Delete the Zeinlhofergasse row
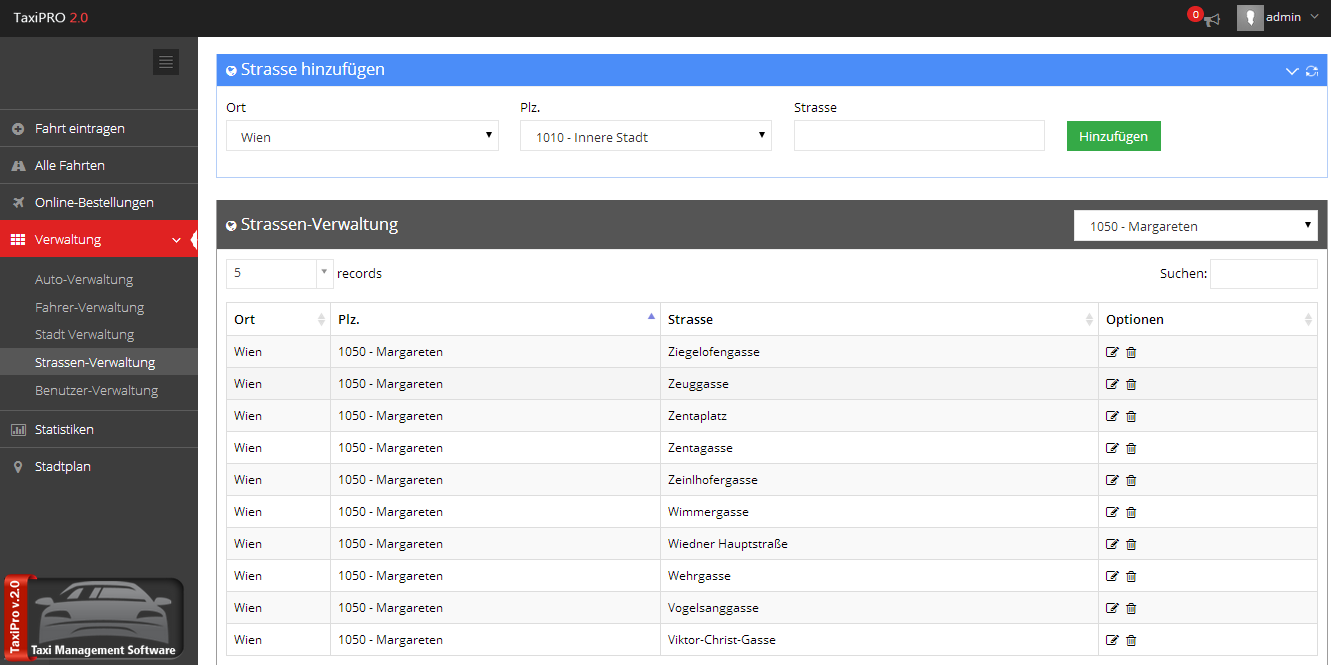Image resolution: width=1331 pixels, height=665 pixels. pyautogui.click(x=1131, y=480)
